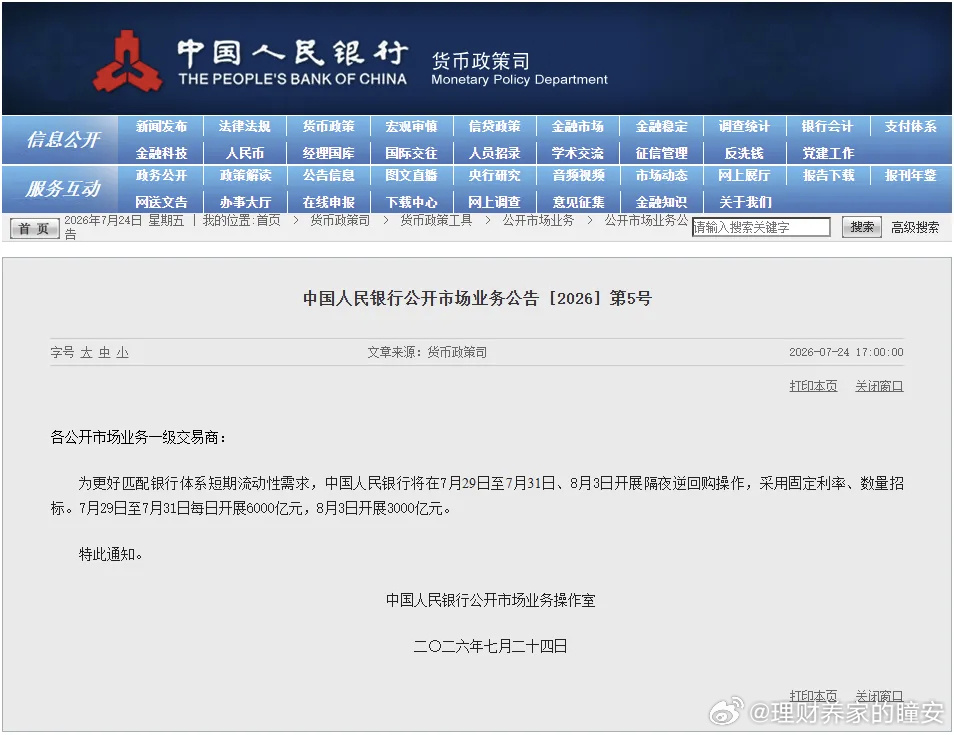Click the 特此通知 line
The width and height of the screenshot is (954, 735).
111,554
